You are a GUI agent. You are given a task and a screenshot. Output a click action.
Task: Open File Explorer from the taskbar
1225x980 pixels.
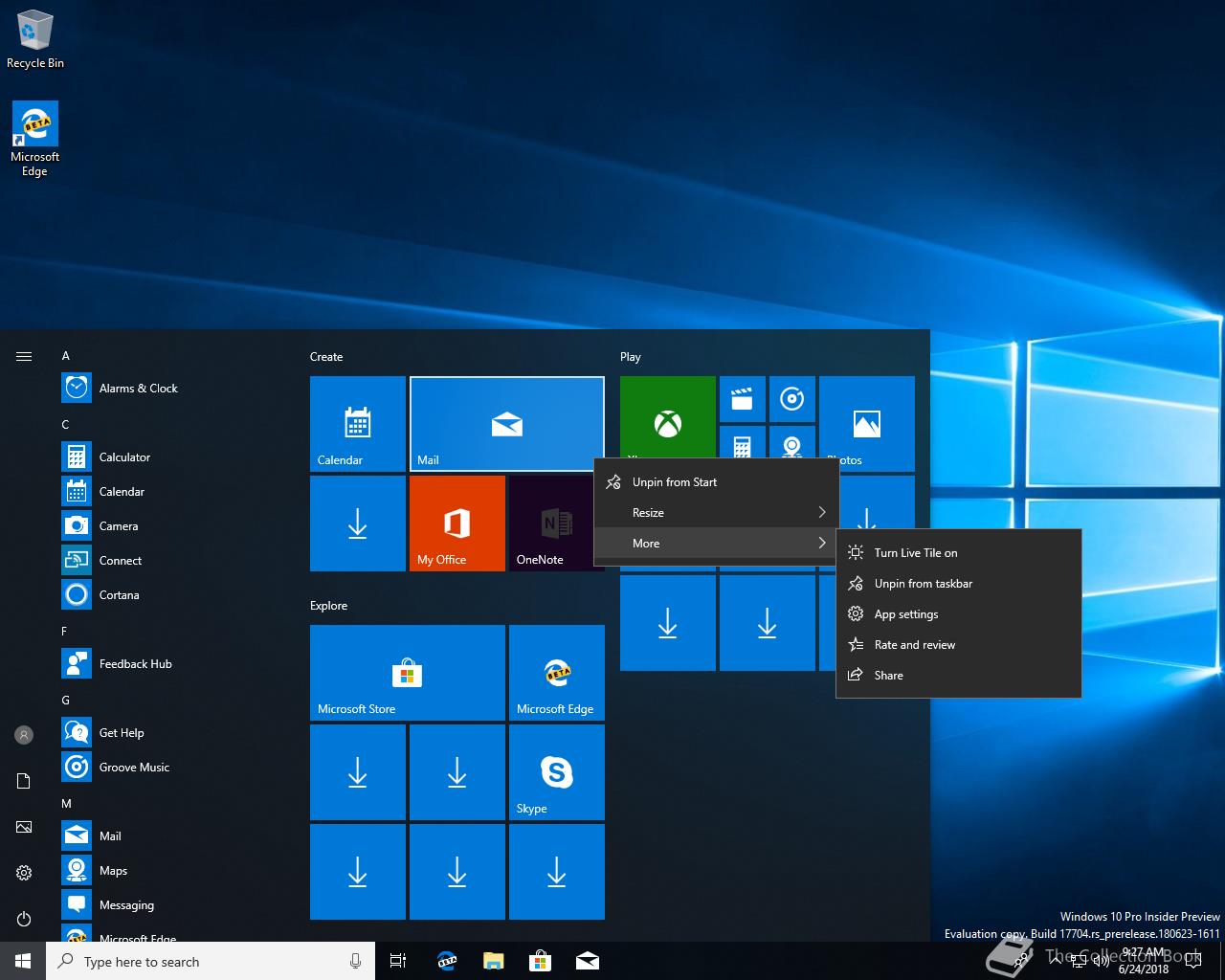pos(494,961)
